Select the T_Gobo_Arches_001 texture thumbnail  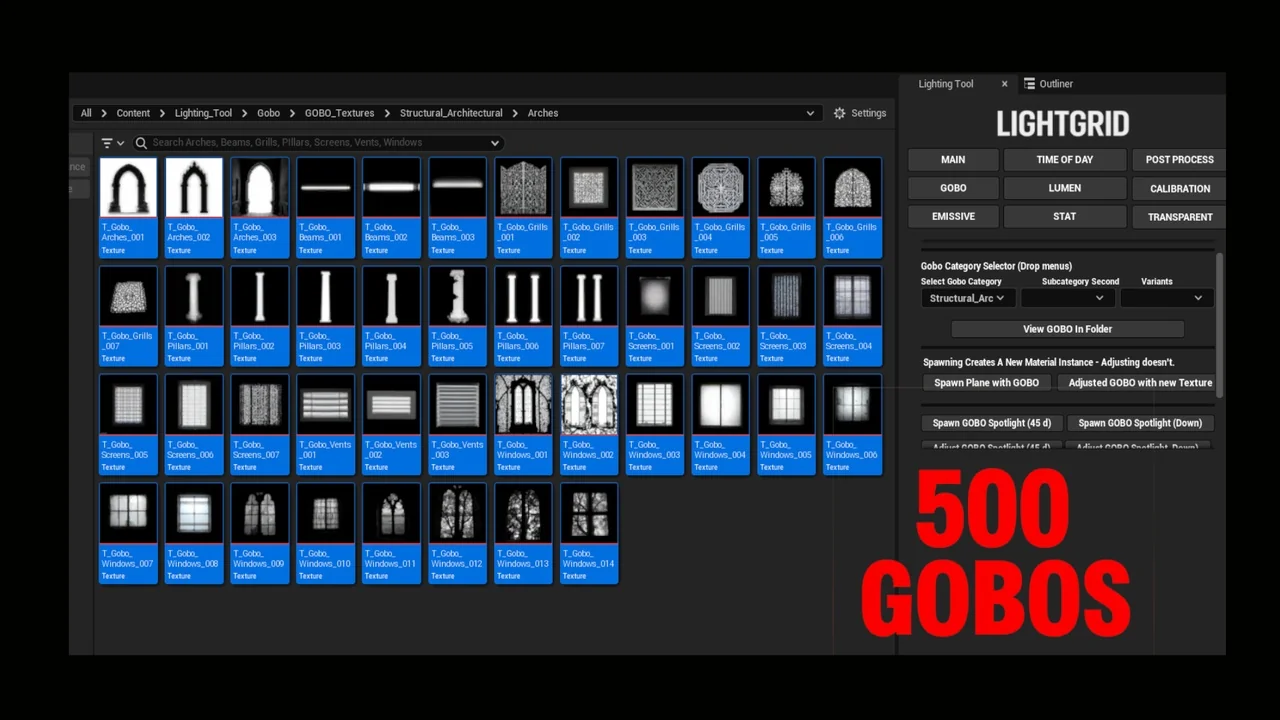[x=127, y=186]
